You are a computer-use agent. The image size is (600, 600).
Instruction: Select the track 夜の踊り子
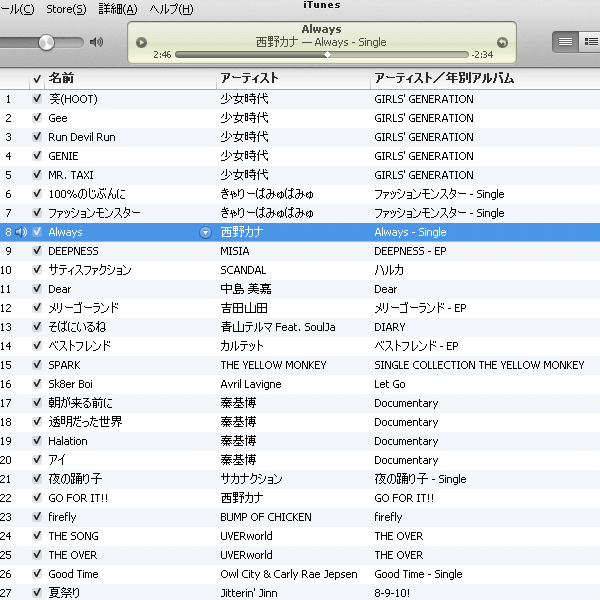point(75,479)
